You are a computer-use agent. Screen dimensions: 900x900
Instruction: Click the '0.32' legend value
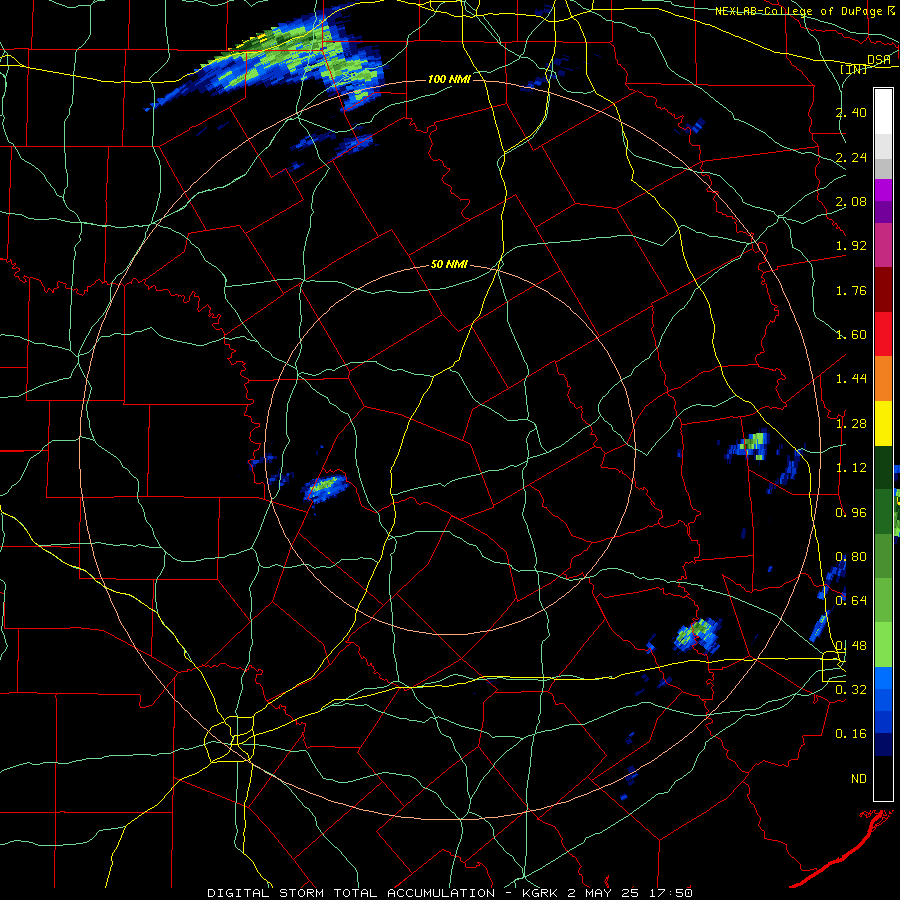[851, 690]
